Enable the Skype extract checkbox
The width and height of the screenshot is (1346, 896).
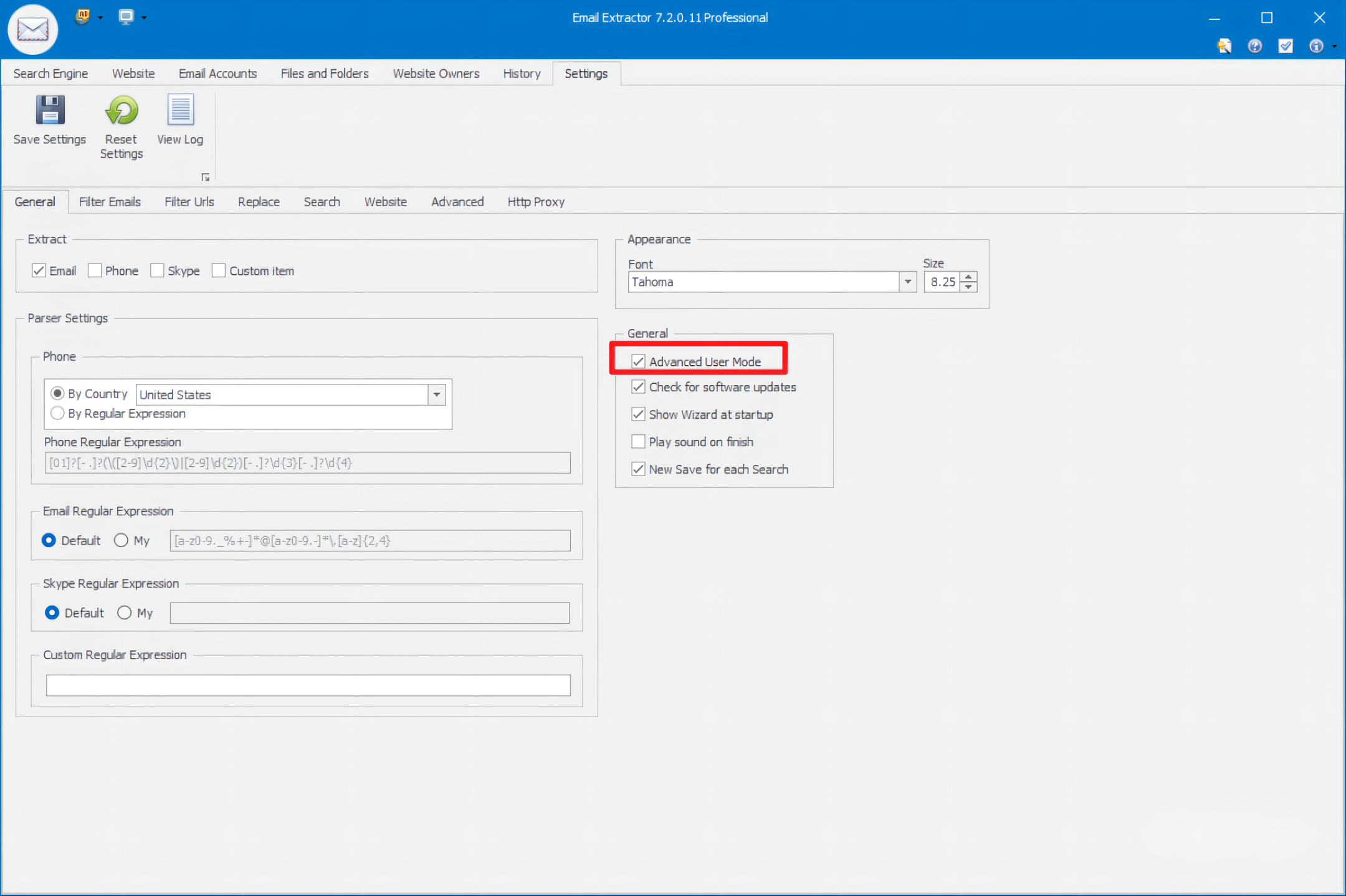pyautogui.click(x=157, y=271)
